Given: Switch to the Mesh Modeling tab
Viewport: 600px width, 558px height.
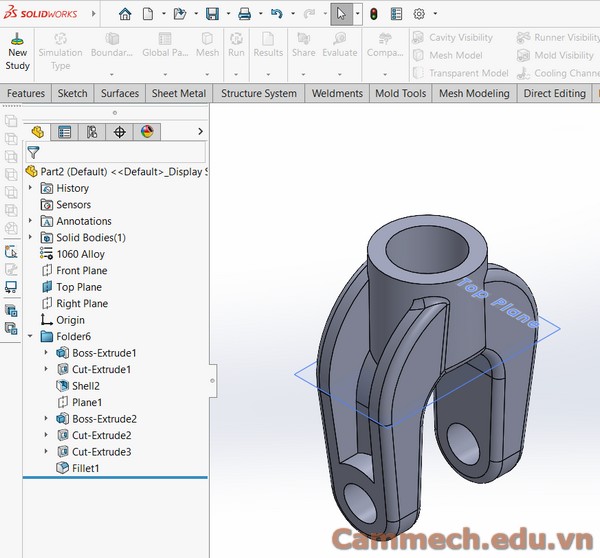Looking at the screenshot, I should tap(474, 93).
